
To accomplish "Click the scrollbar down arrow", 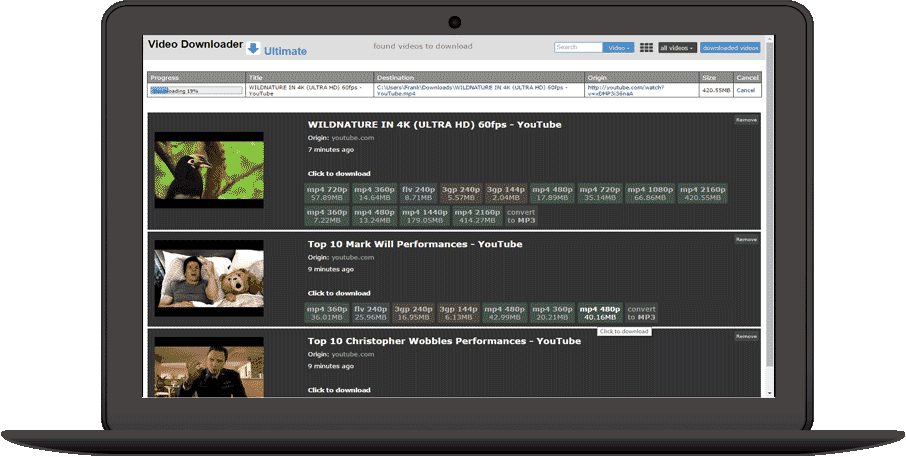I will pos(770,393).
